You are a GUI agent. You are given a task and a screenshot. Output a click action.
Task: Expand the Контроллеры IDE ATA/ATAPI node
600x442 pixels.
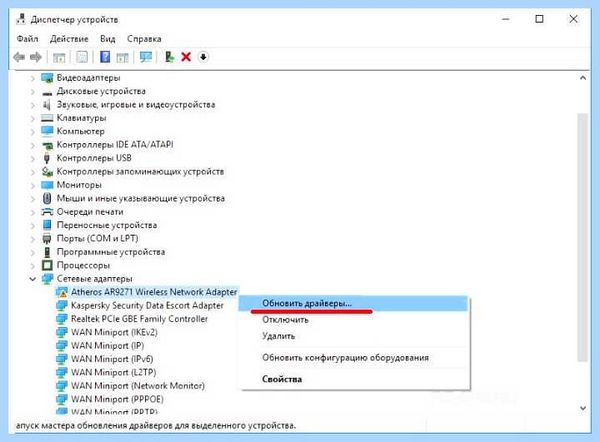click(33, 145)
